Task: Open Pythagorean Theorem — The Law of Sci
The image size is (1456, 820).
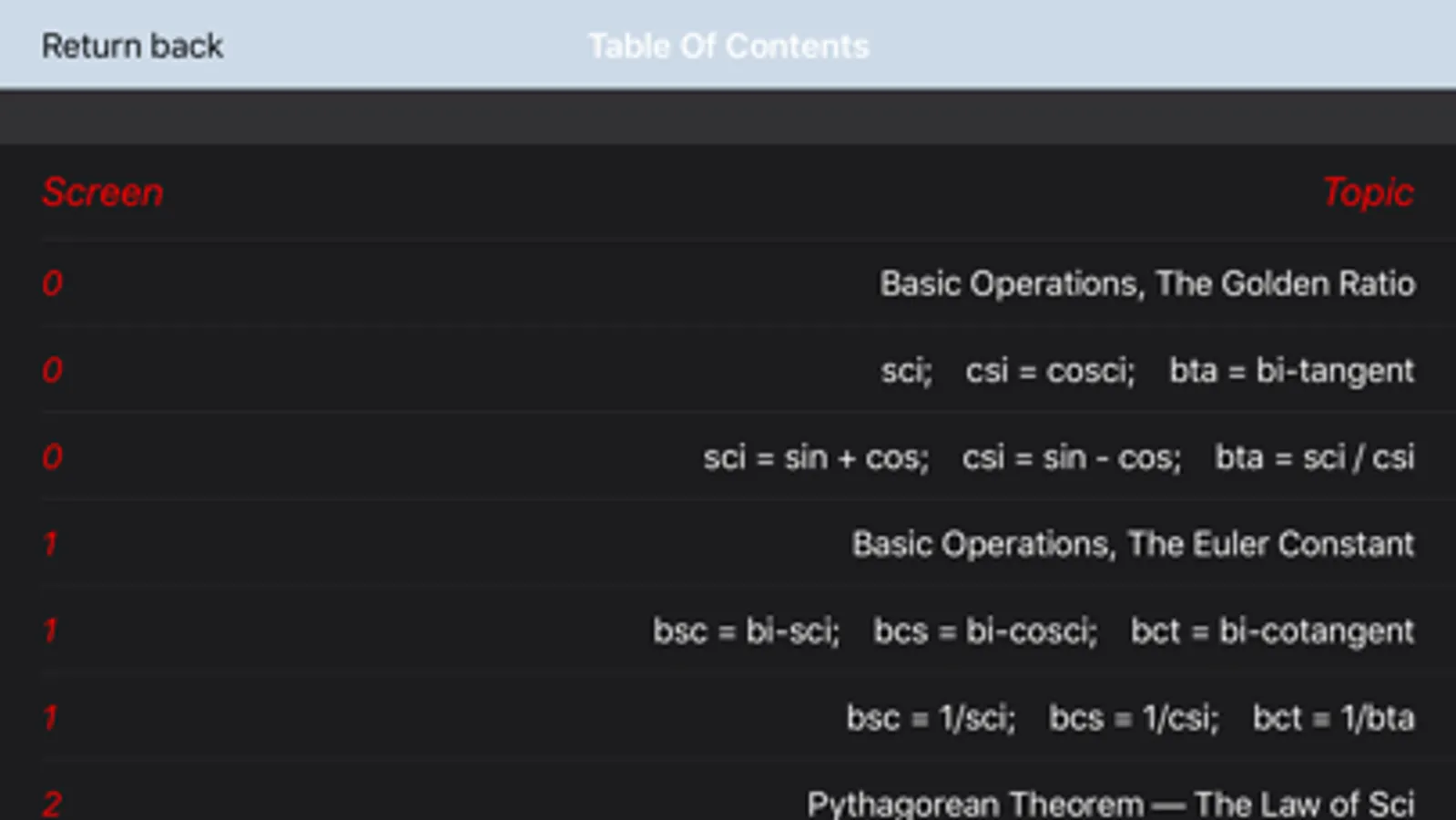Action: coord(1110,804)
